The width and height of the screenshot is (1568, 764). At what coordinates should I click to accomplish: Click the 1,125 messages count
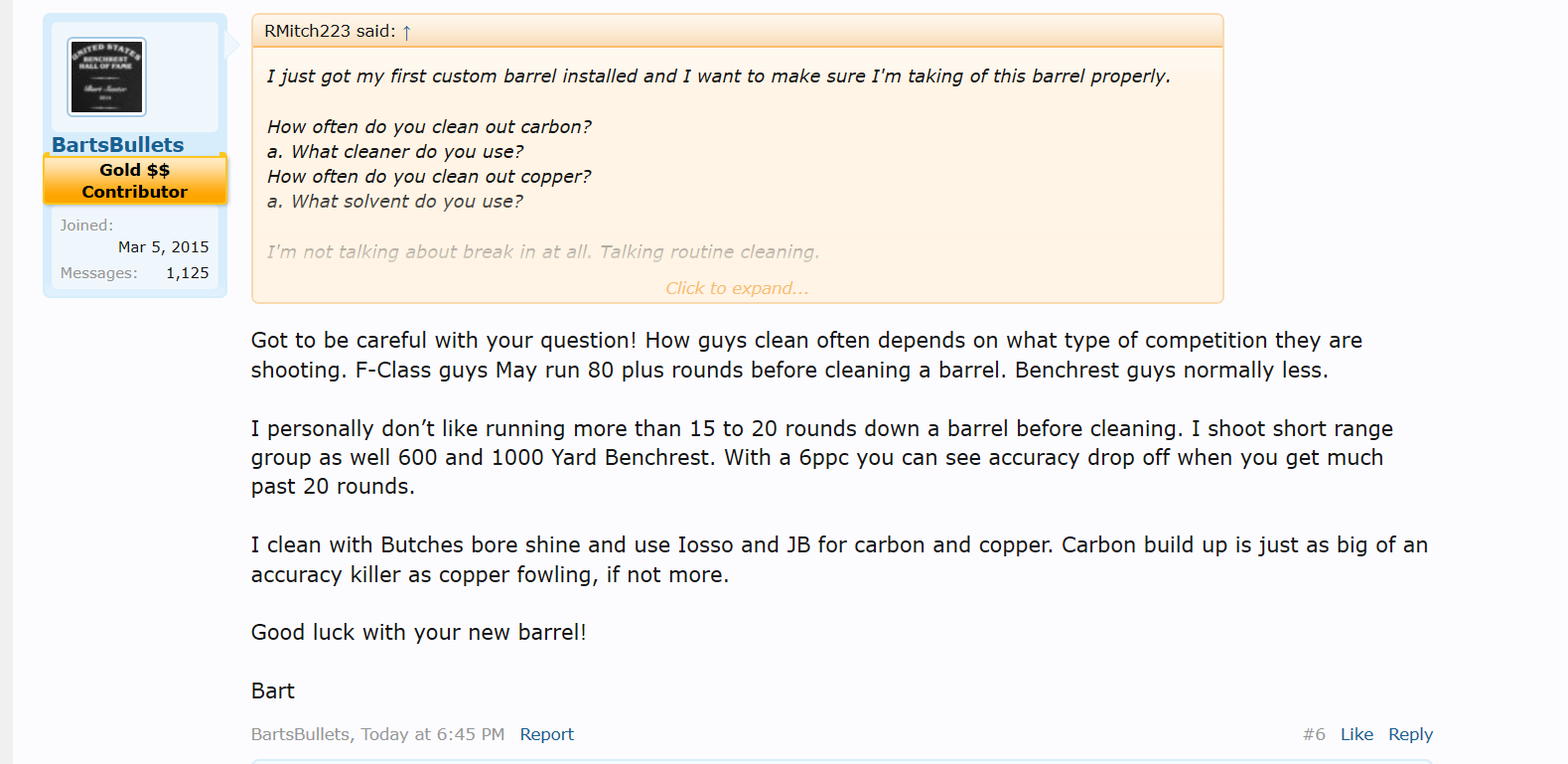click(x=187, y=273)
